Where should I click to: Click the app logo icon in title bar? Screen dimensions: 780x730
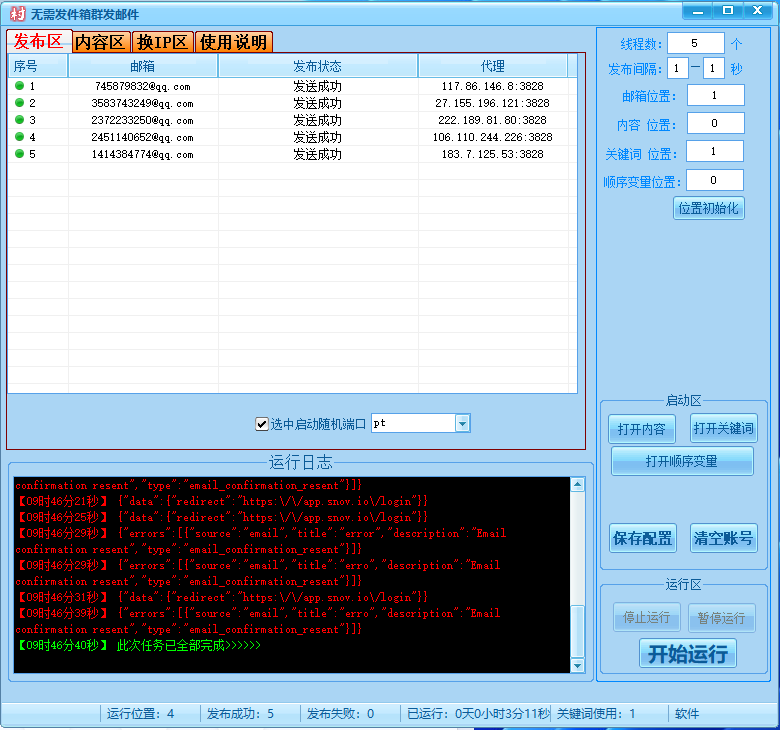pyautogui.click(x=16, y=14)
